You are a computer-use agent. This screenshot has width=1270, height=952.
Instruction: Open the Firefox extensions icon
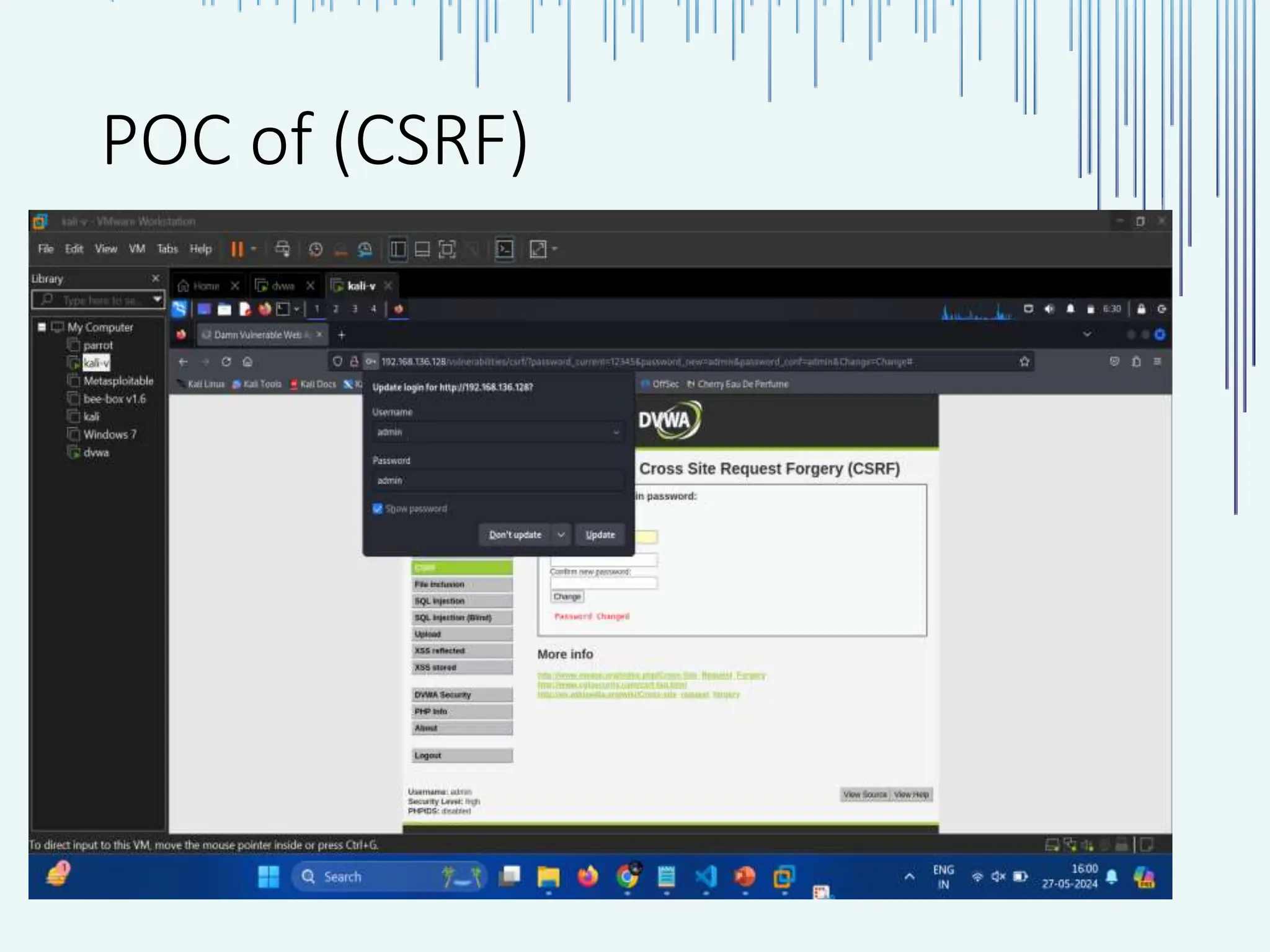point(1136,361)
